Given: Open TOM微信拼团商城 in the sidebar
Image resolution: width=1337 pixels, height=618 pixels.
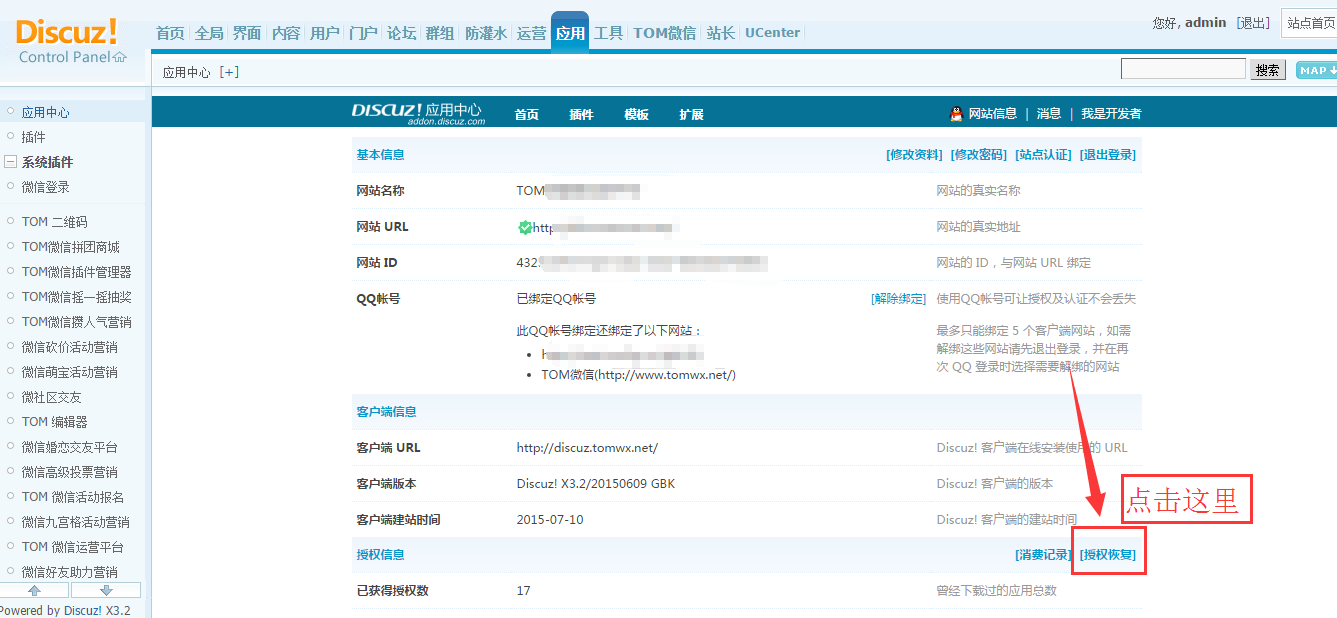Looking at the screenshot, I should pos(70,247).
